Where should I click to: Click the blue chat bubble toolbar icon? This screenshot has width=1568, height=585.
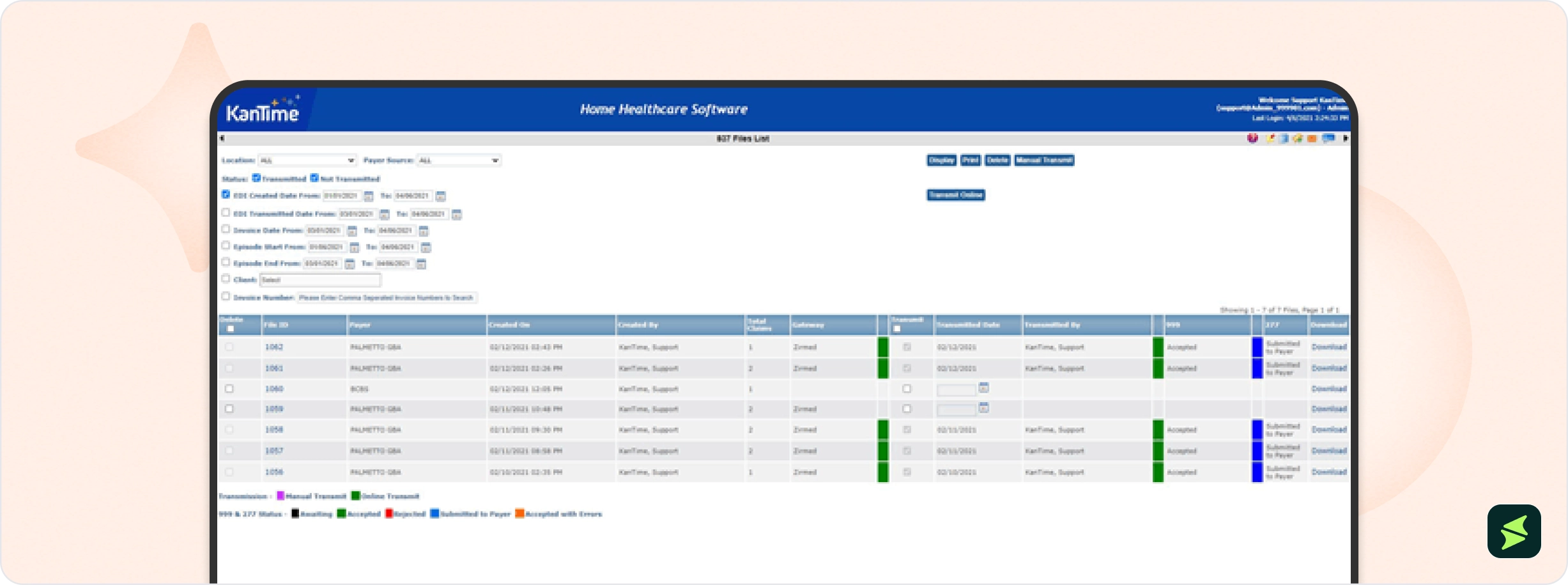click(x=1328, y=138)
